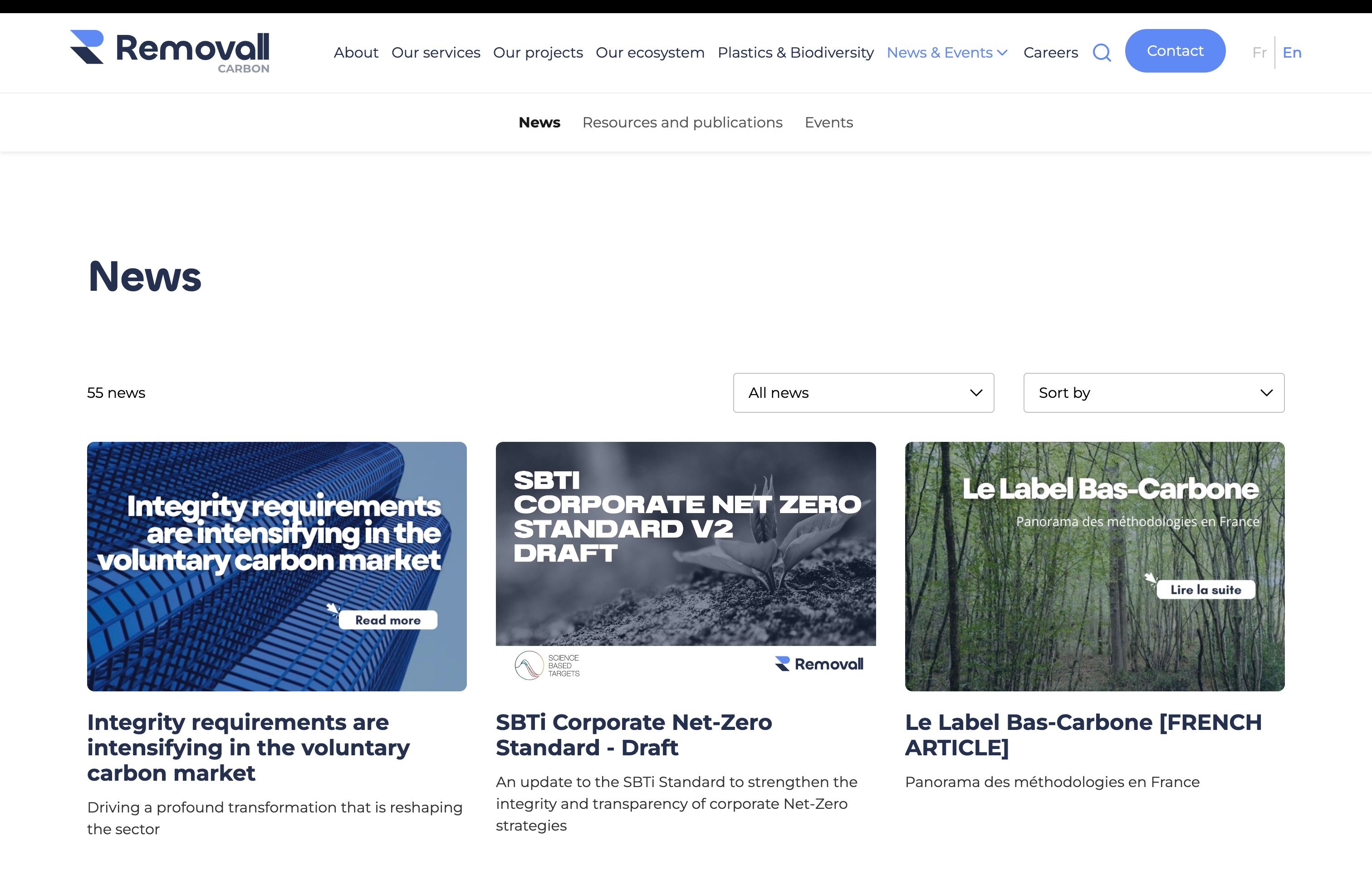This screenshot has height=871, width=1372.
Task: Navigate to Our ecosystem
Action: point(650,53)
